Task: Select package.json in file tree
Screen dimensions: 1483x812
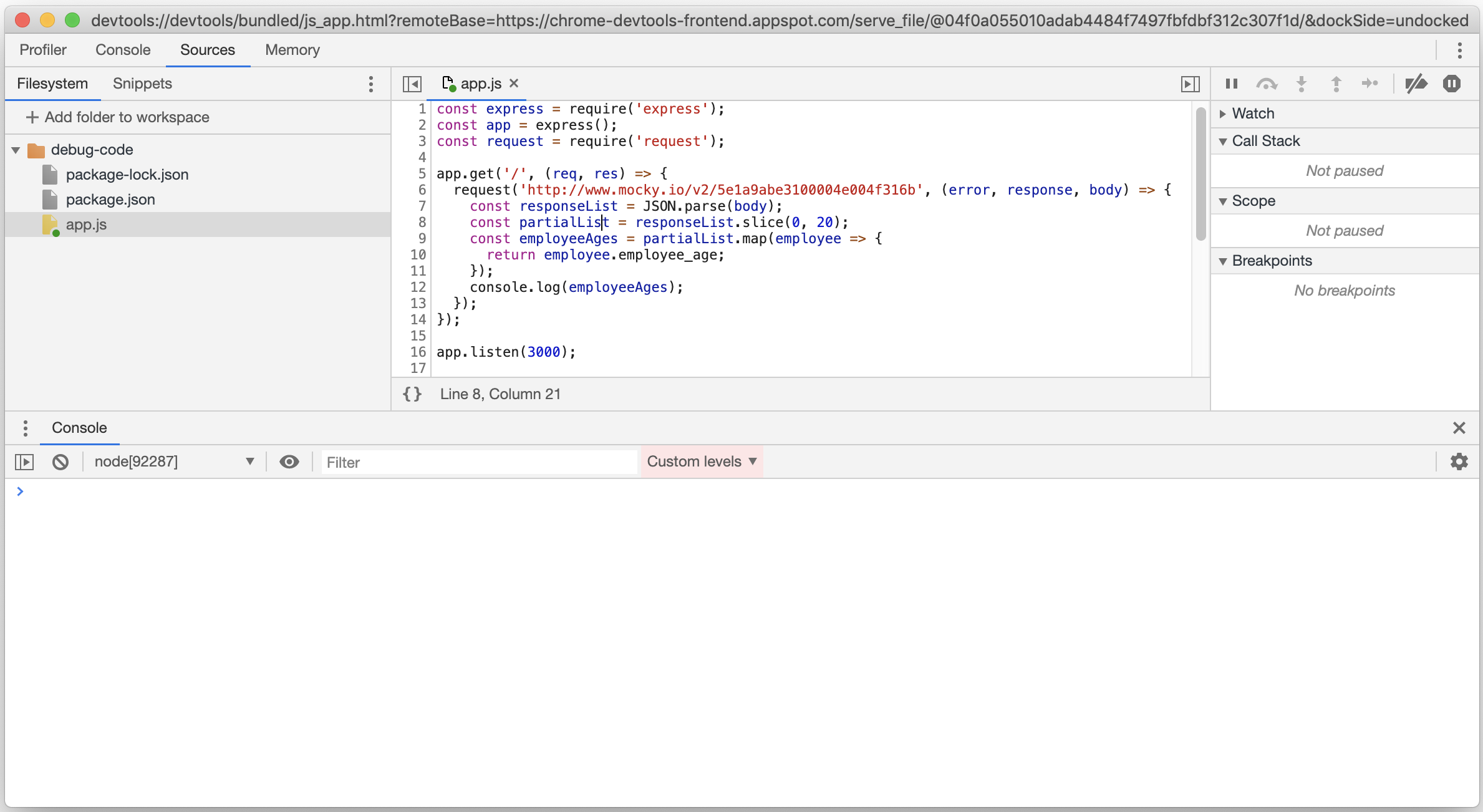Action: (110, 200)
